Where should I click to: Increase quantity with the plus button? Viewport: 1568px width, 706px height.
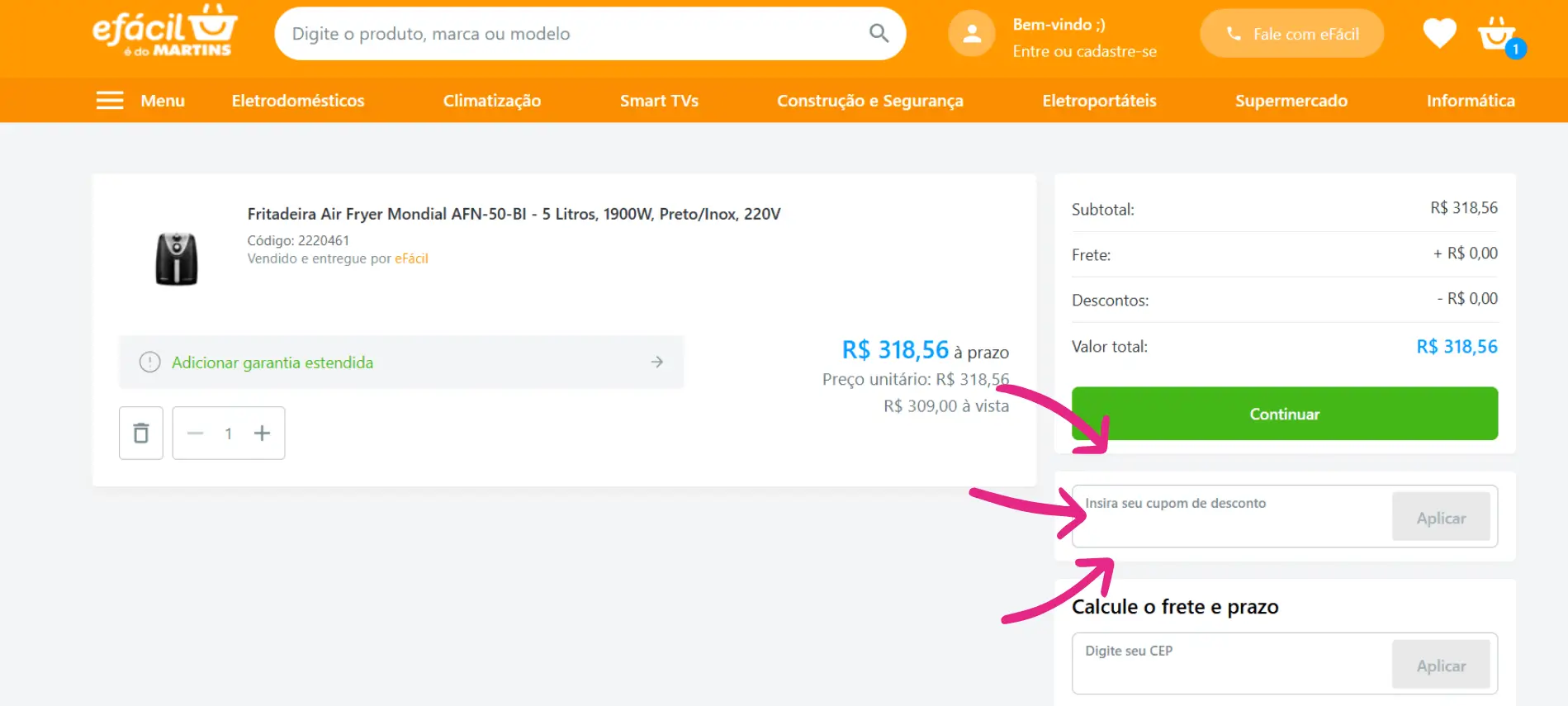tap(262, 433)
